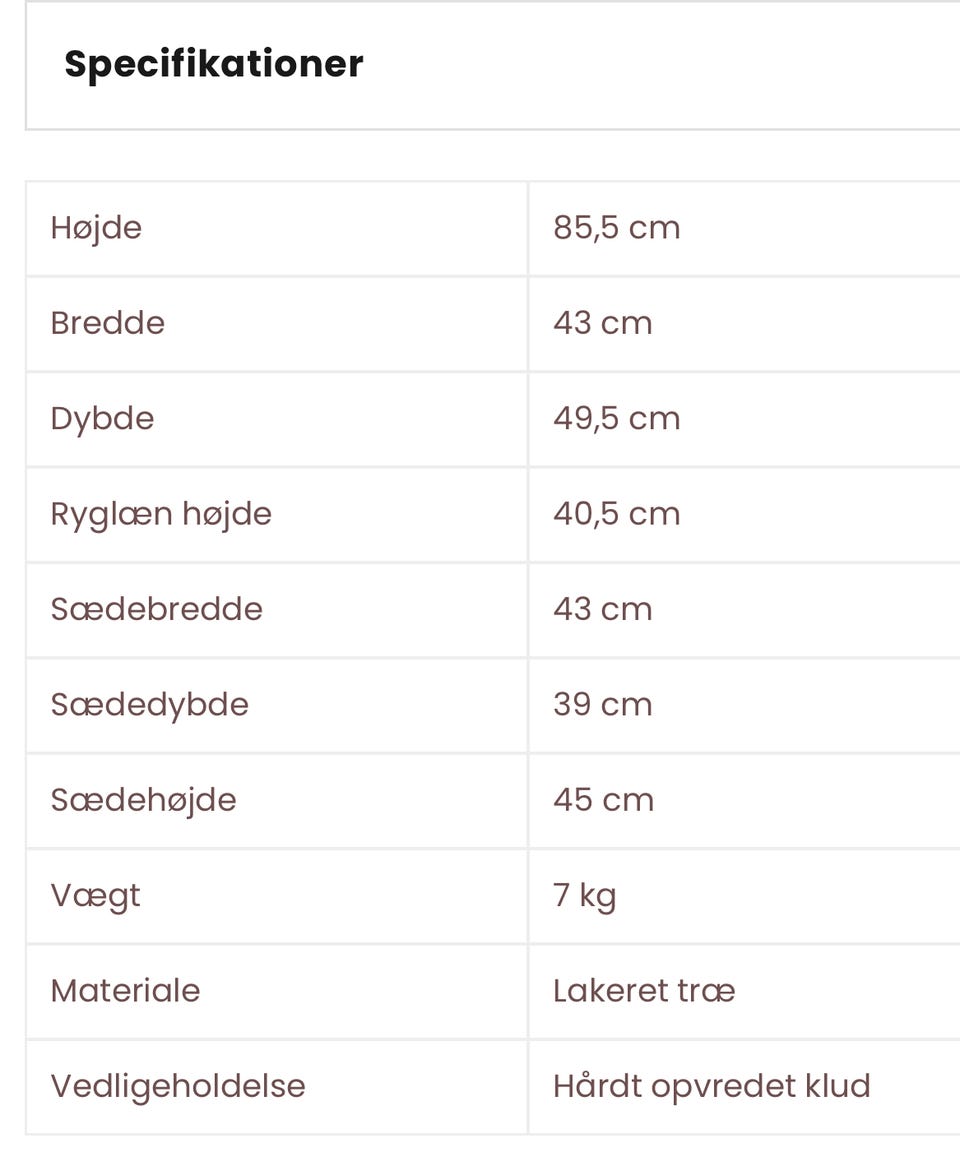Select the Sædedybde row label
960x1166 pixels.
point(149,704)
